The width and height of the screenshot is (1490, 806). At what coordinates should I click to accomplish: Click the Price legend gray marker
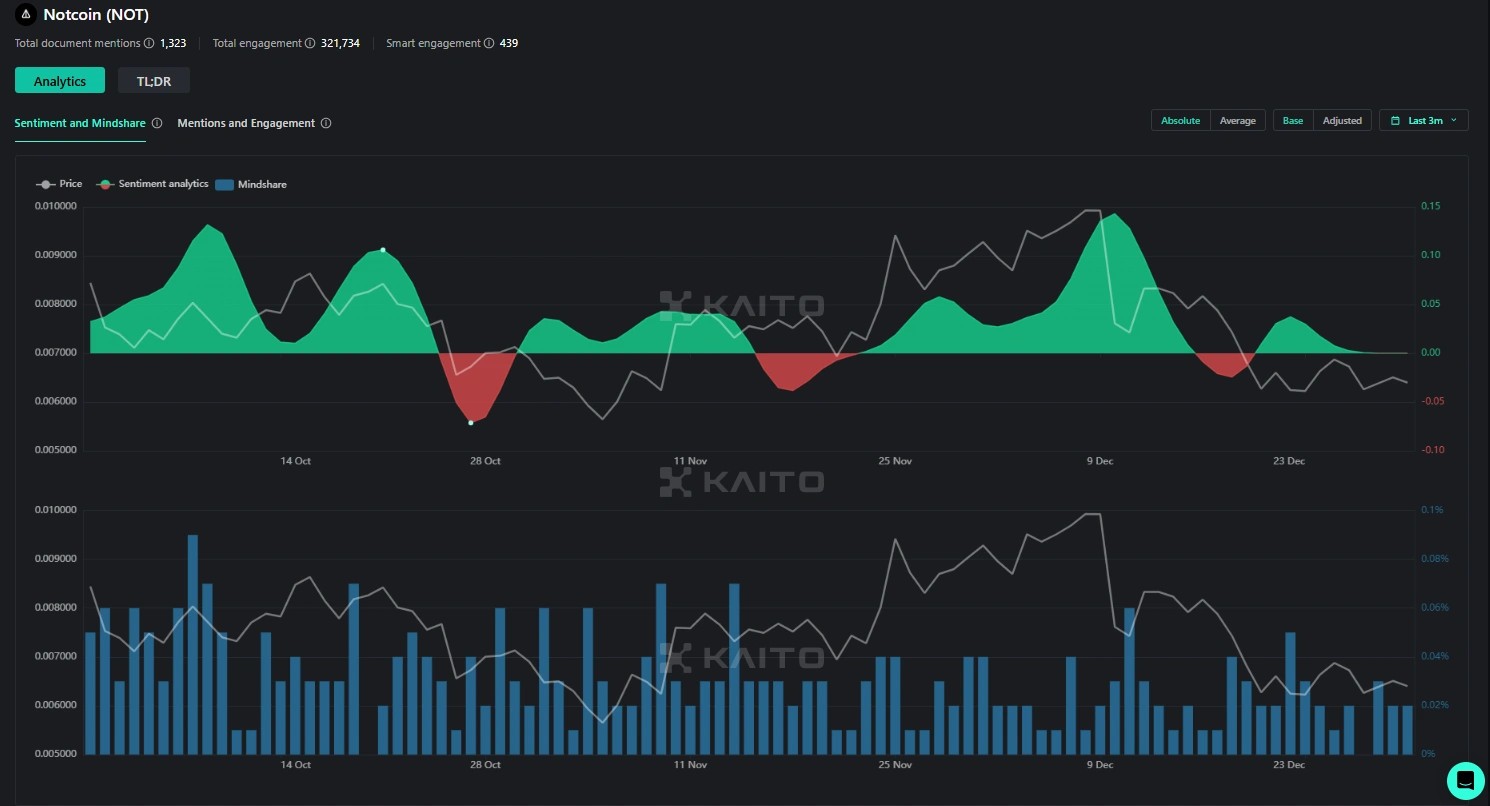[45, 184]
